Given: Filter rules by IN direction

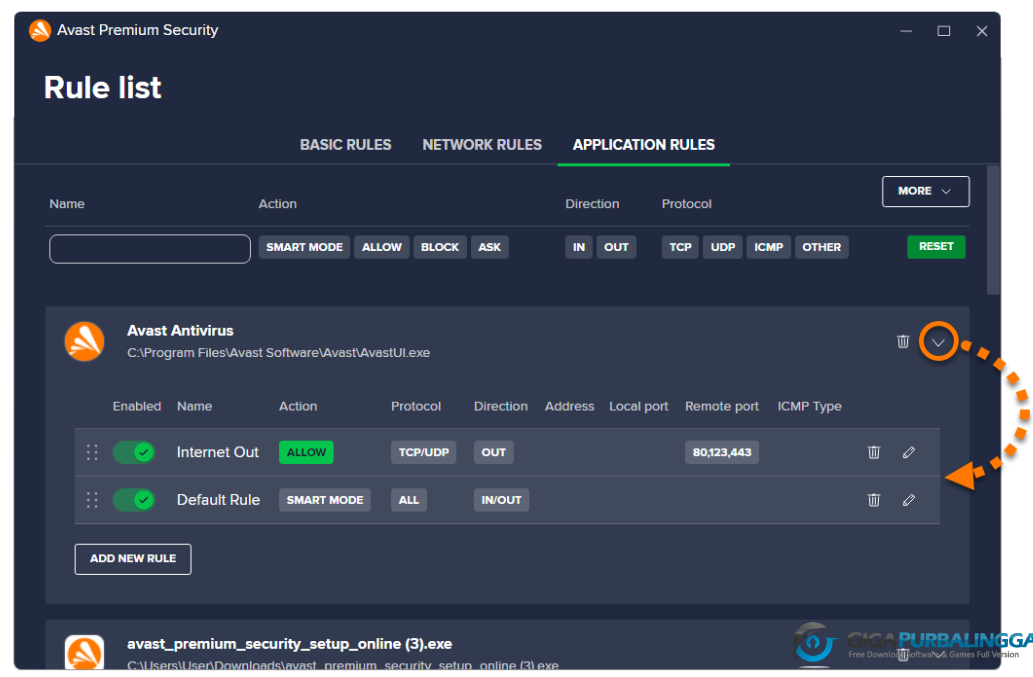Looking at the screenshot, I should coord(578,247).
